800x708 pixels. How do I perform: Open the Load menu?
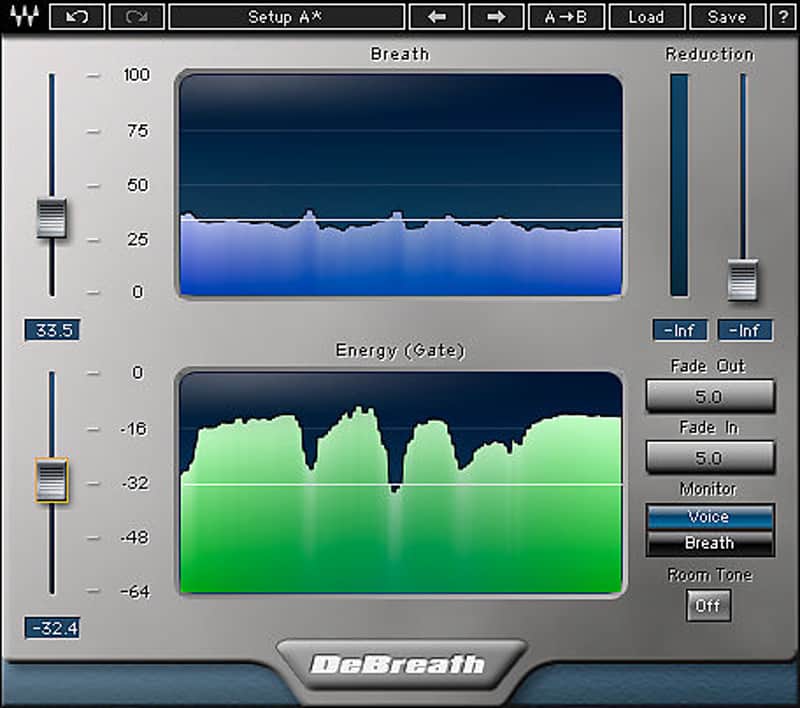646,17
